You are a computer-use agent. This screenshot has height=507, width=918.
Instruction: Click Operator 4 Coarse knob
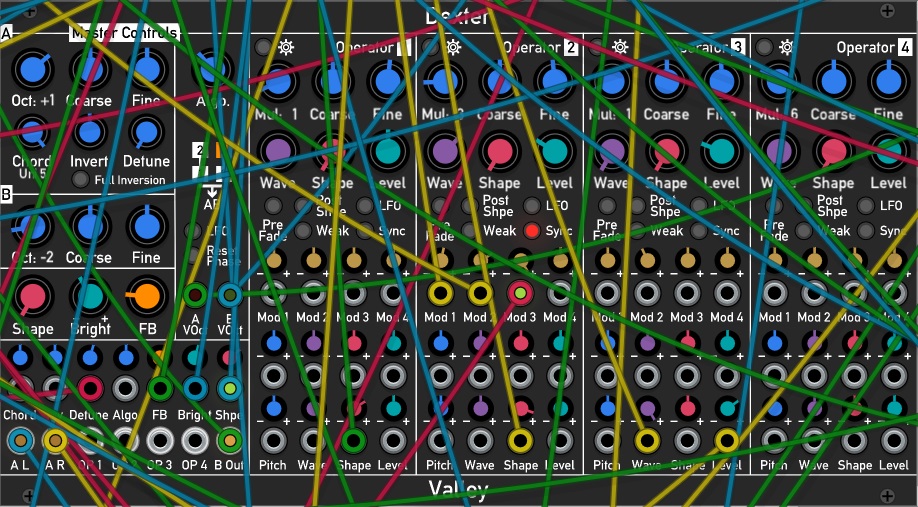tap(833, 80)
